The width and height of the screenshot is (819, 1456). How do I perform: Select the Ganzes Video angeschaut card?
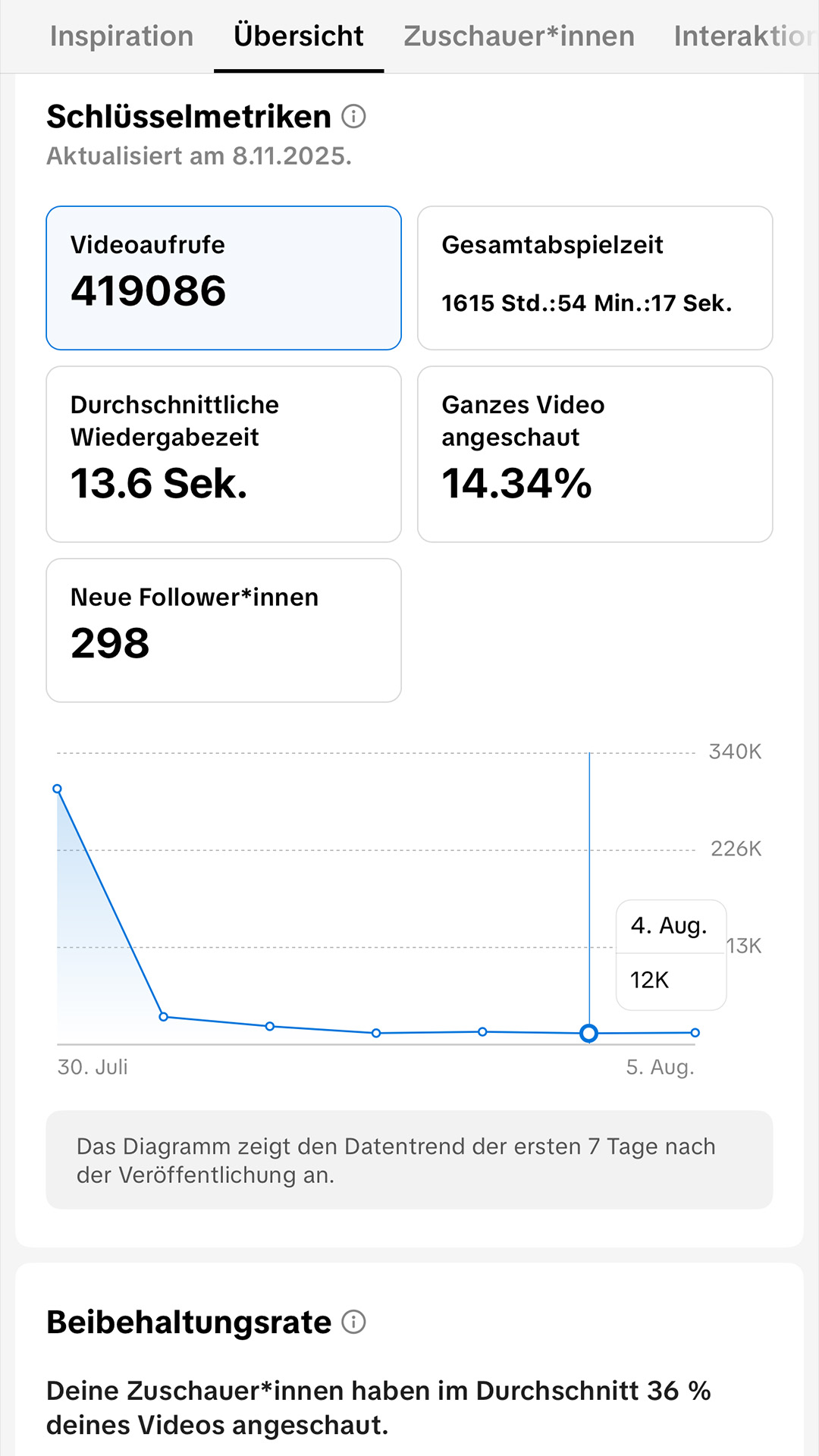click(x=595, y=454)
